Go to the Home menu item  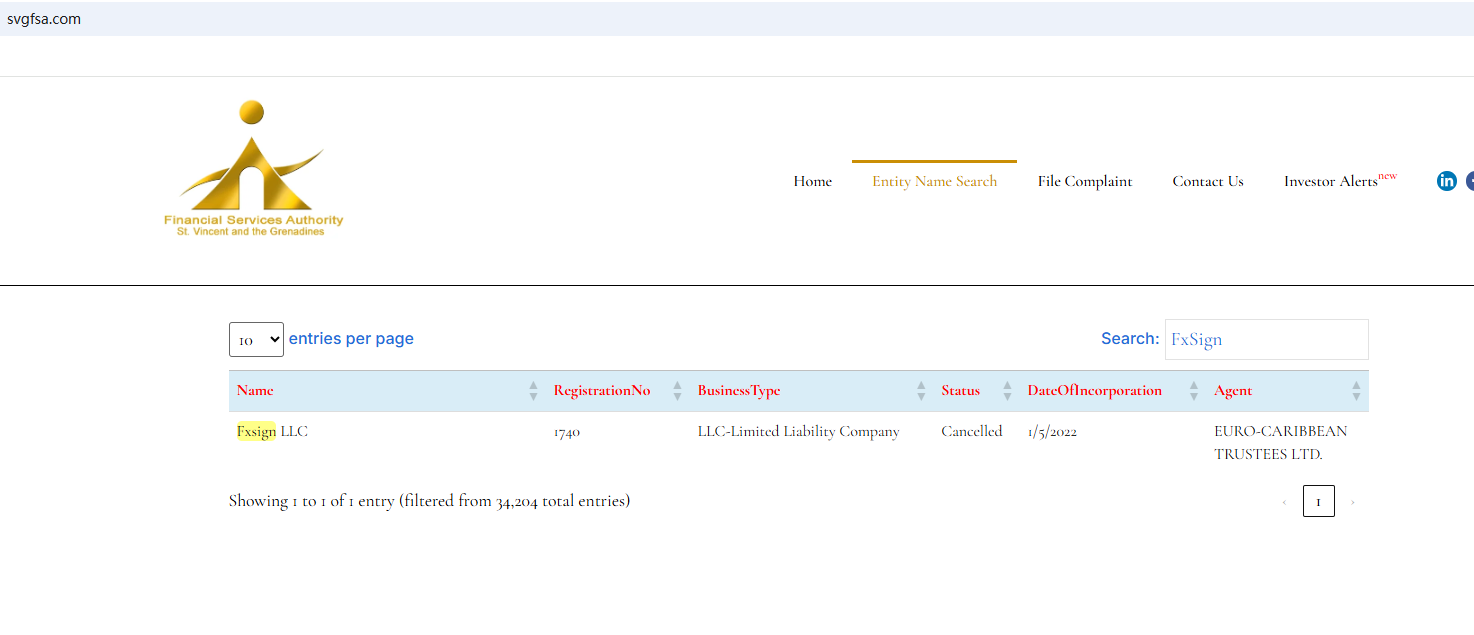pos(812,181)
